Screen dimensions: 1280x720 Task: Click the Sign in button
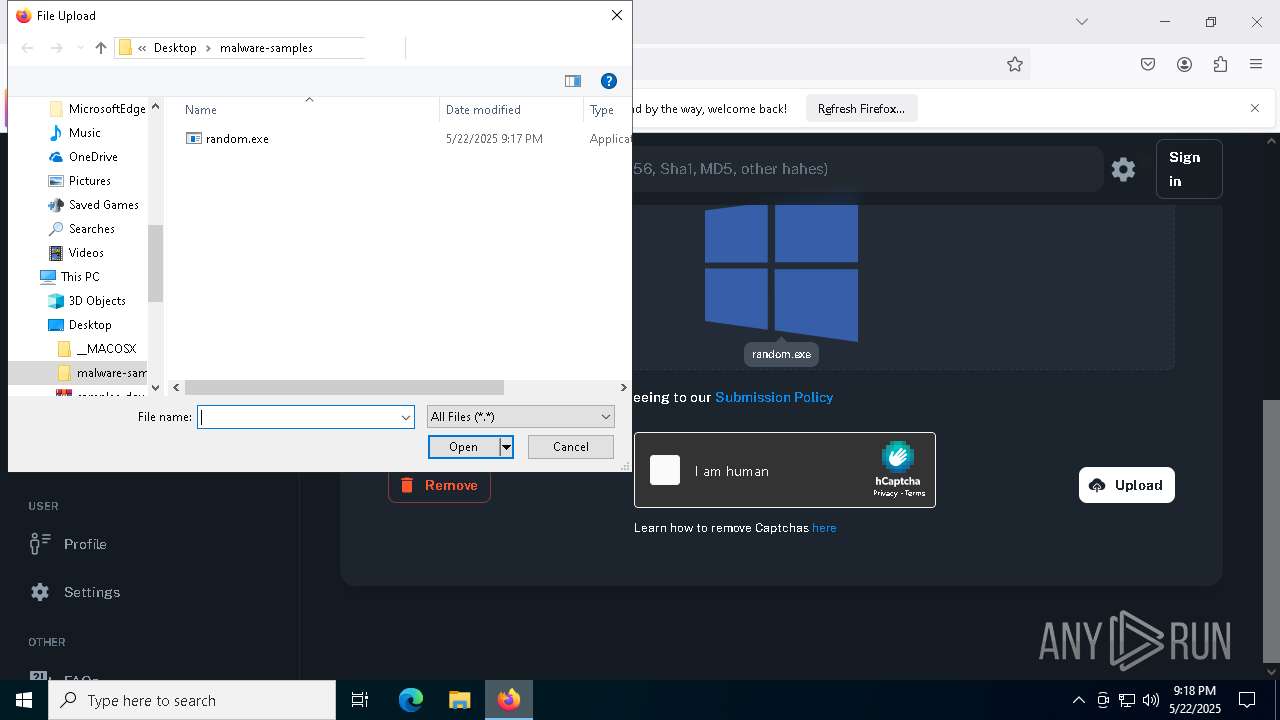pyautogui.click(x=1189, y=169)
